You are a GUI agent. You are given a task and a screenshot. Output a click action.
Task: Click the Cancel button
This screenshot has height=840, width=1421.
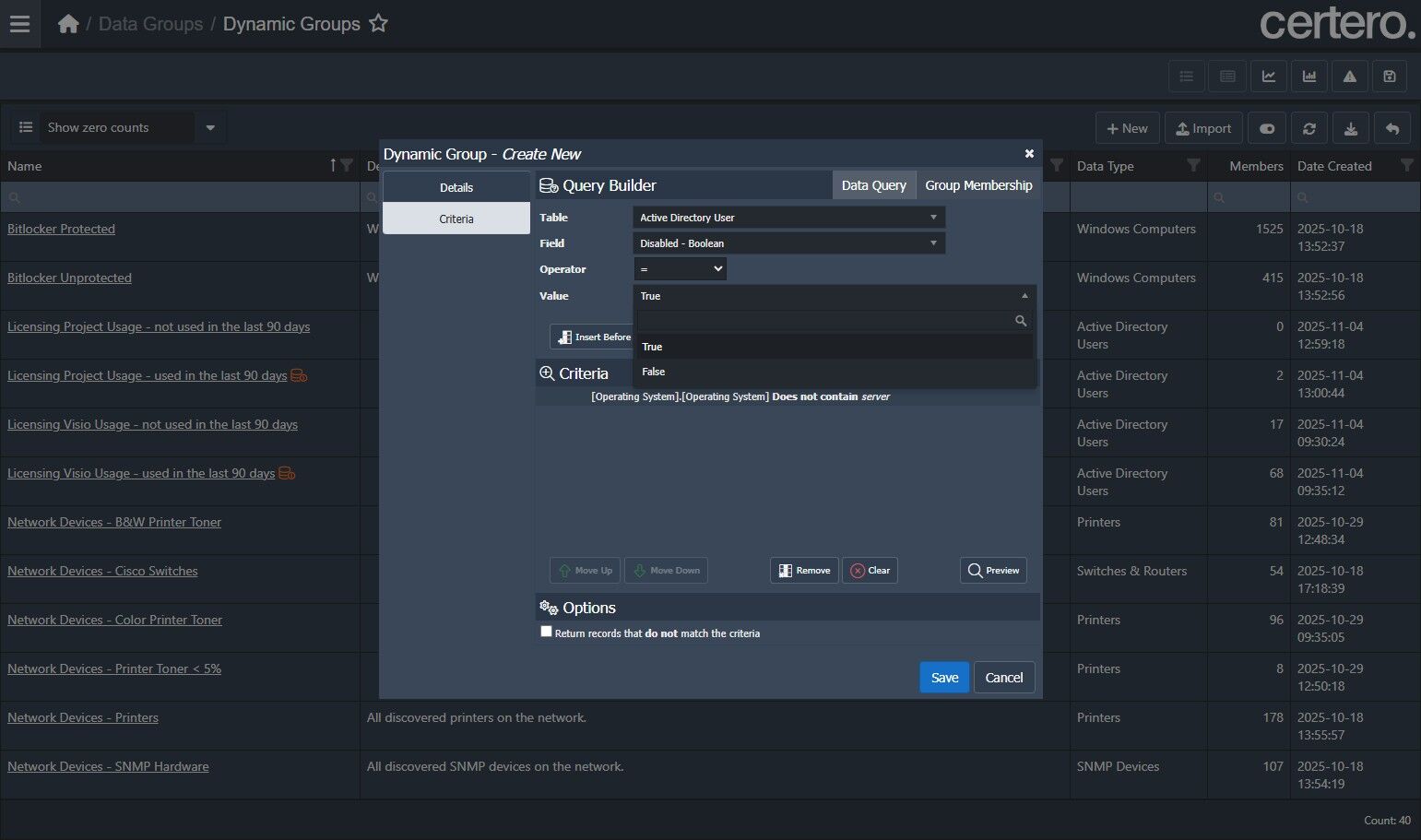point(1004,678)
